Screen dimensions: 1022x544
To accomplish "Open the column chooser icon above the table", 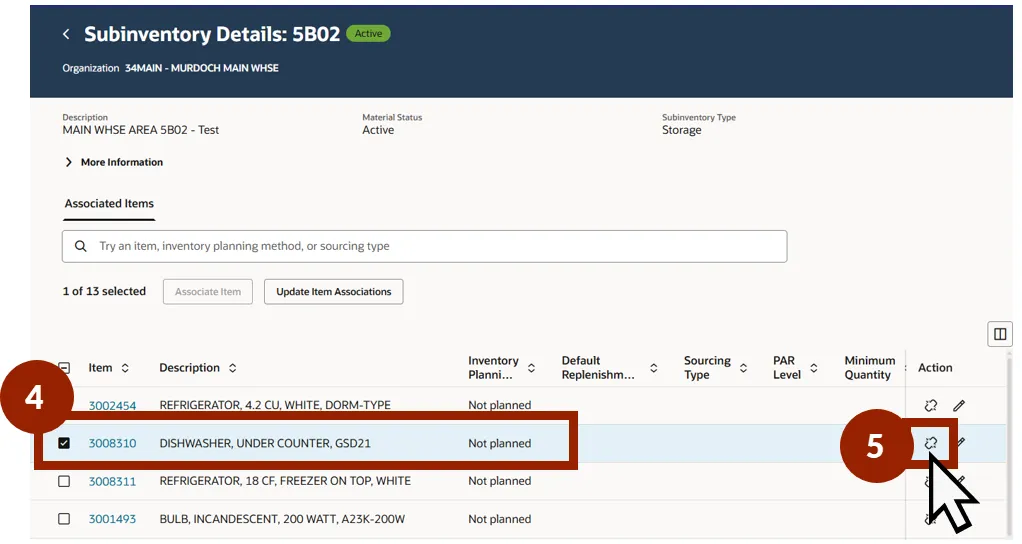I will pos(999,334).
